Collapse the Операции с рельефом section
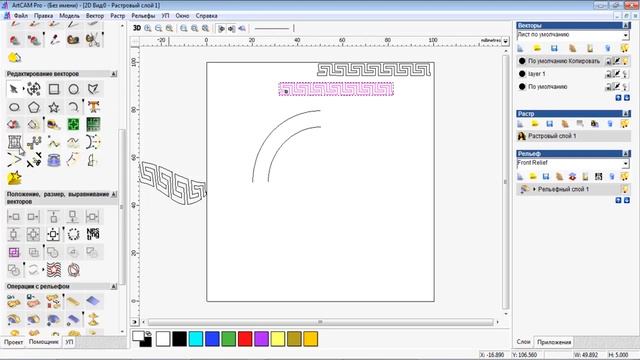 coord(114,287)
